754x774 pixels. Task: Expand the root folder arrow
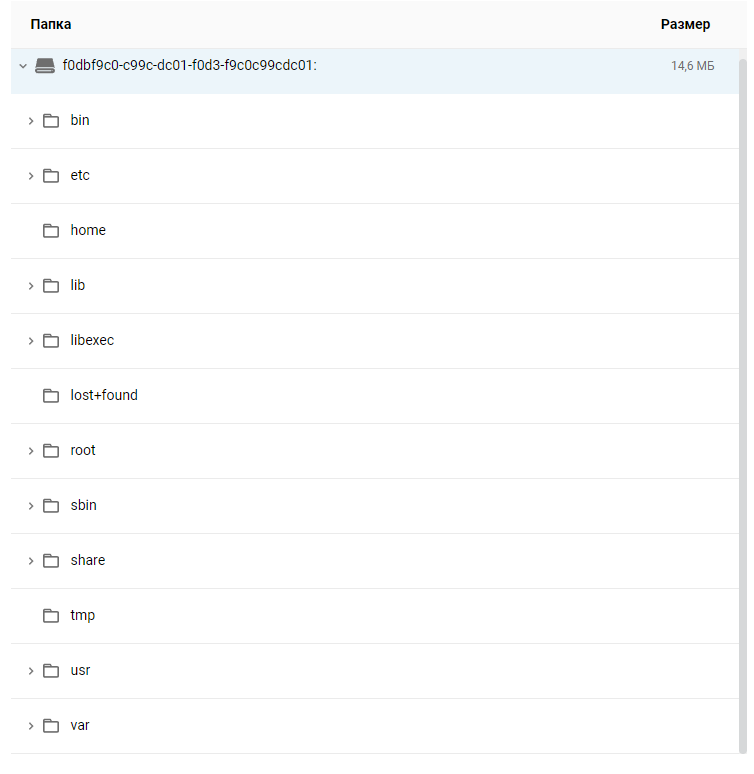[x=31, y=451]
